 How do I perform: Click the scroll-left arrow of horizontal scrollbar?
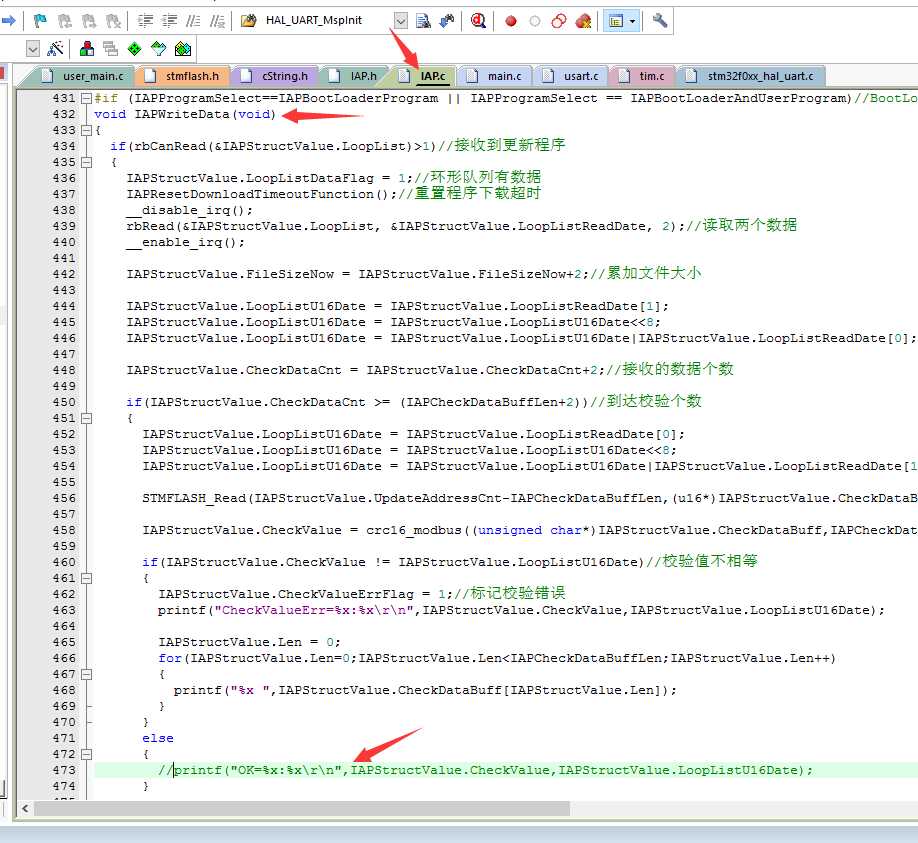[x=25, y=808]
